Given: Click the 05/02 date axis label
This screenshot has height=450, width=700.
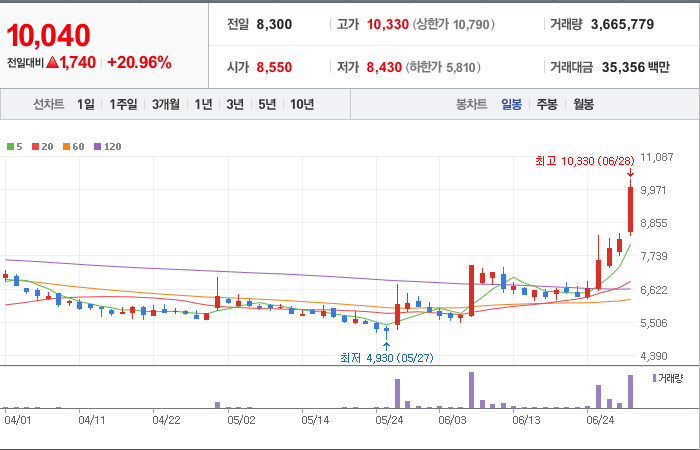Looking at the screenshot, I should click(x=241, y=420).
